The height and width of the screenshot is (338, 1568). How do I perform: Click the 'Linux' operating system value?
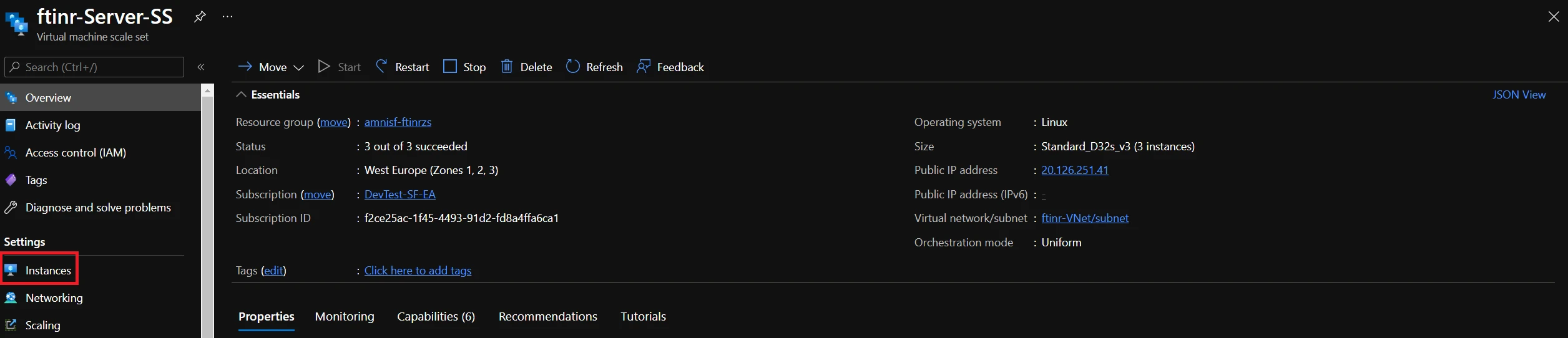(1054, 122)
